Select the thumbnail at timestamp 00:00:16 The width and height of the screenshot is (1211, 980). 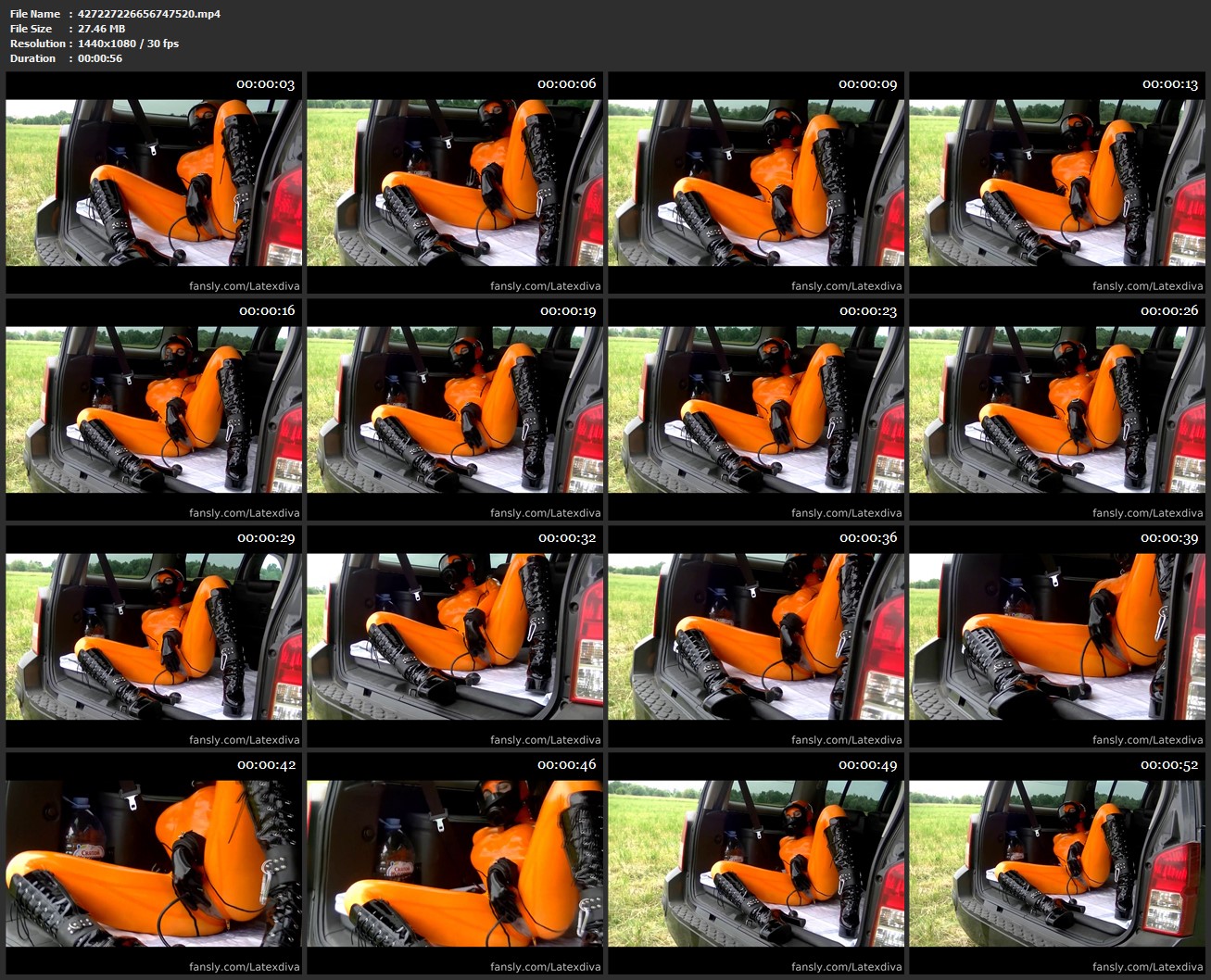click(154, 409)
